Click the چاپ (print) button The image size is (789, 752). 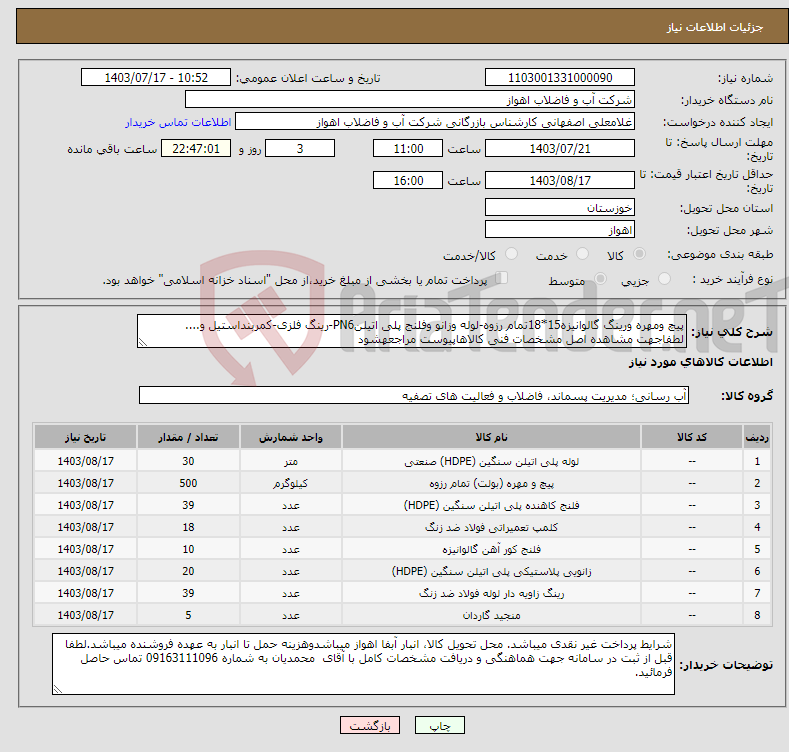pyautogui.click(x=439, y=725)
